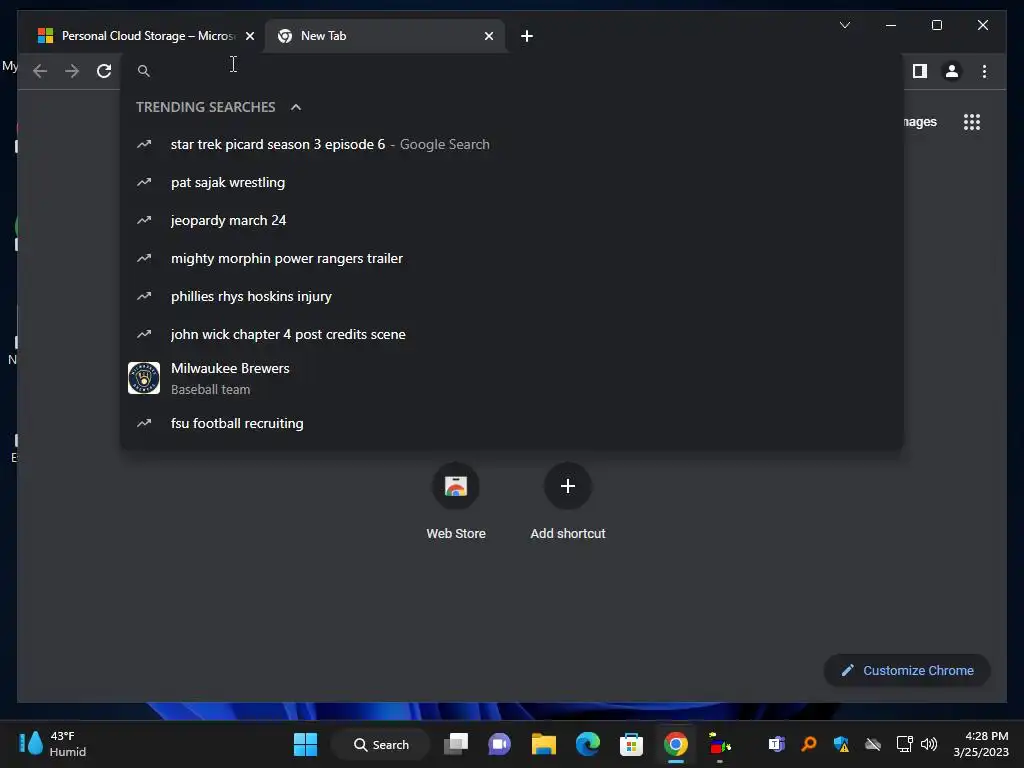Image resolution: width=1024 pixels, height=768 pixels.
Task: Select star trek picard season 3 suggestion
Action: pyautogui.click(x=512, y=144)
